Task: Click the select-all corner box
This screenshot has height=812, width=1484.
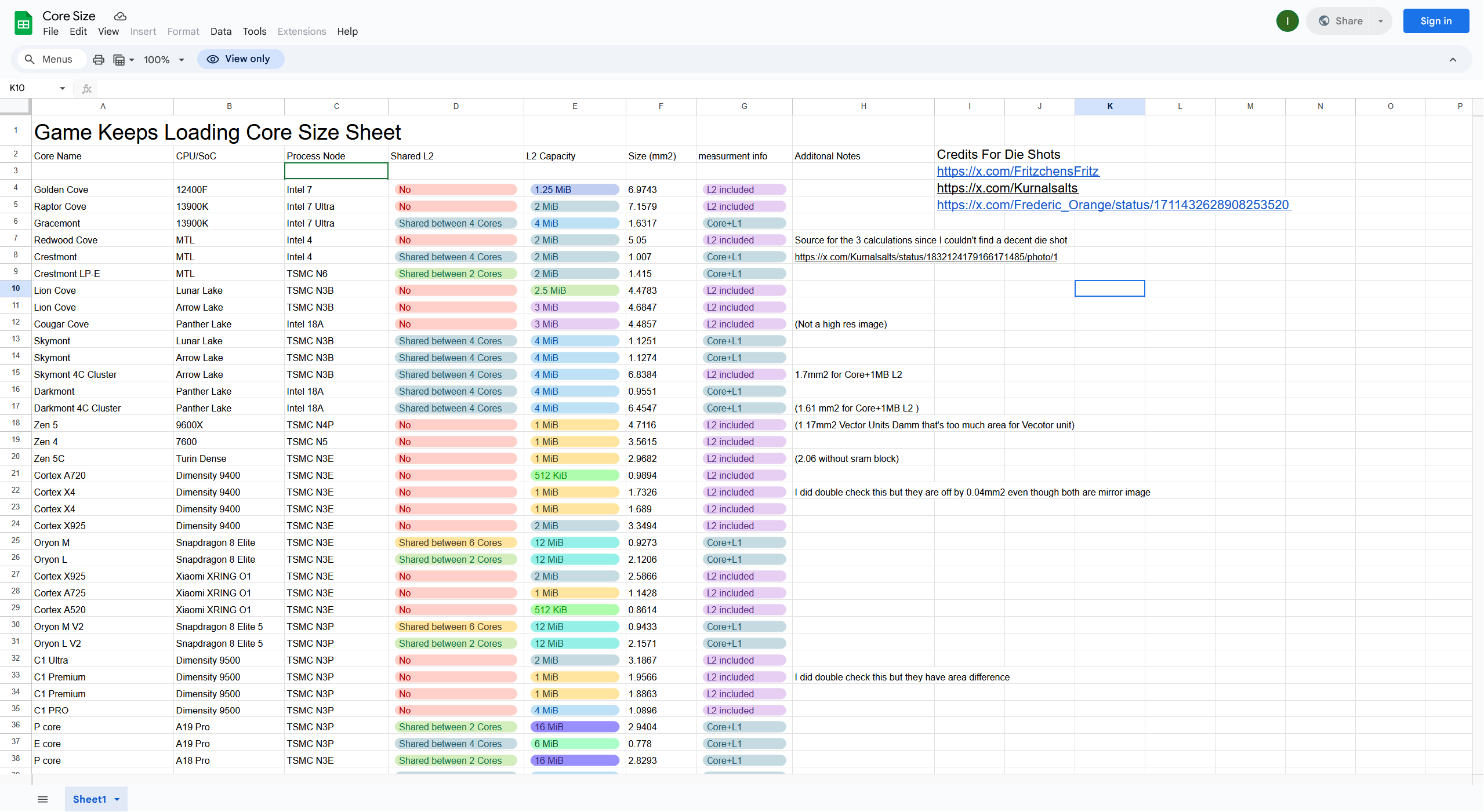Action: coord(15,106)
